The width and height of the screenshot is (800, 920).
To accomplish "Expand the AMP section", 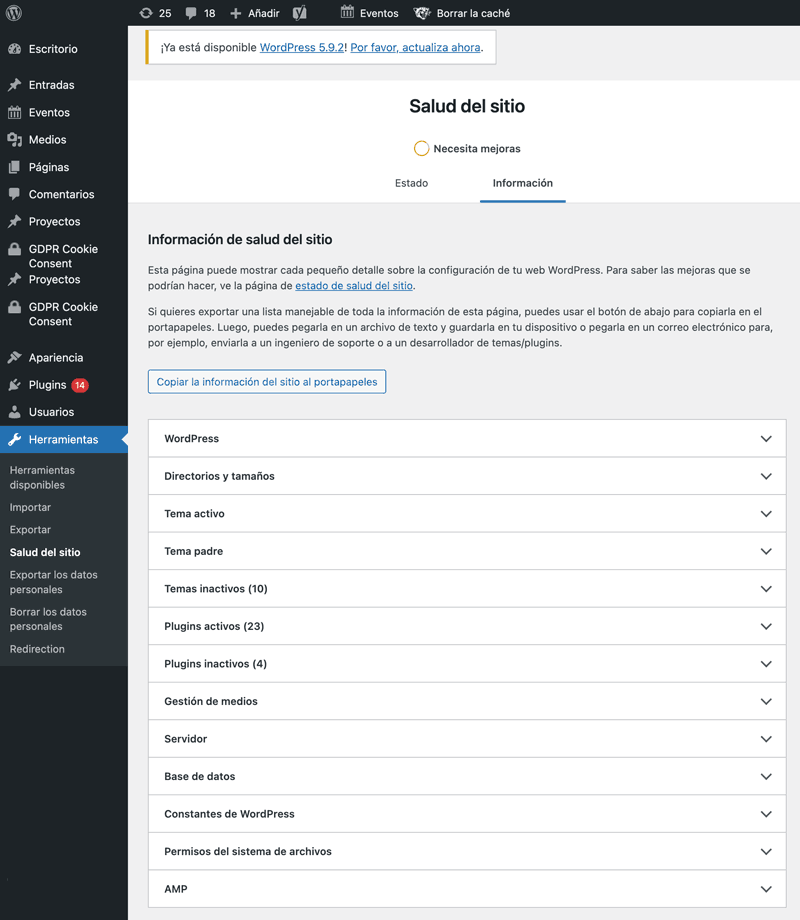I will pyautogui.click(x=467, y=889).
